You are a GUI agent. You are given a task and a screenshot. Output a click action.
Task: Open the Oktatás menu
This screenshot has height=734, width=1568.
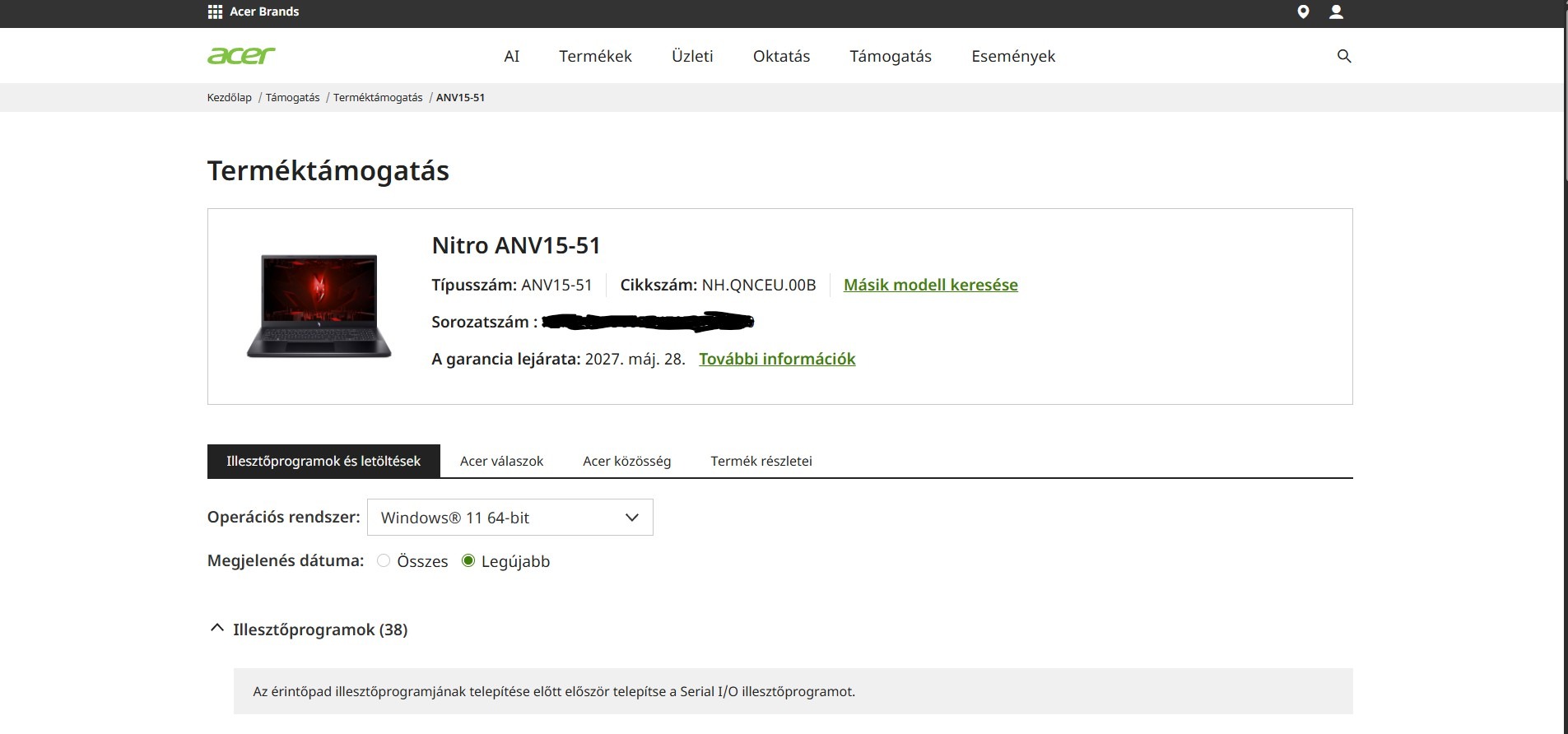click(x=781, y=56)
